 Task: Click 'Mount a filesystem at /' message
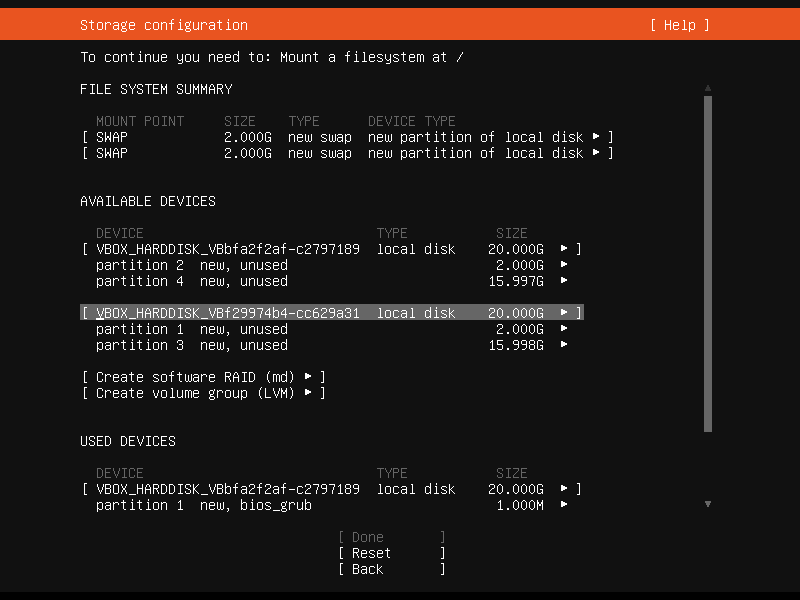point(371,57)
